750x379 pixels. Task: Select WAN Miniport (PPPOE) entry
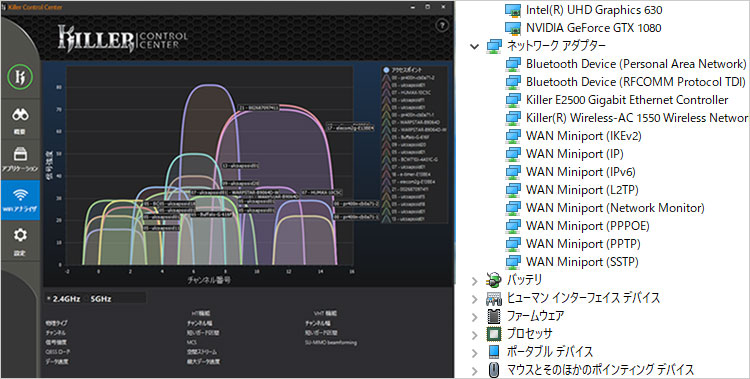point(588,226)
